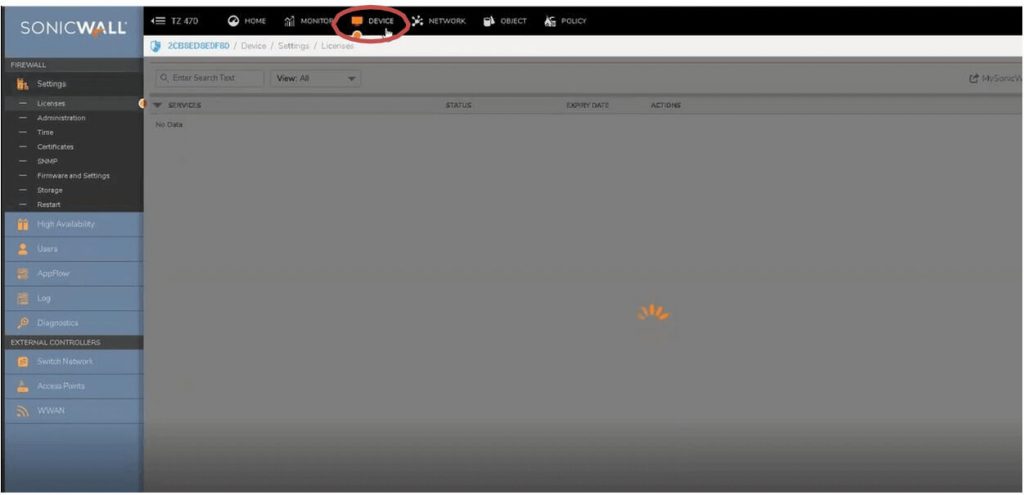This screenshot has width=1024, height=495.
Task: Open the WWAN section
Action: pyautogui.click(x=73, y=411)
